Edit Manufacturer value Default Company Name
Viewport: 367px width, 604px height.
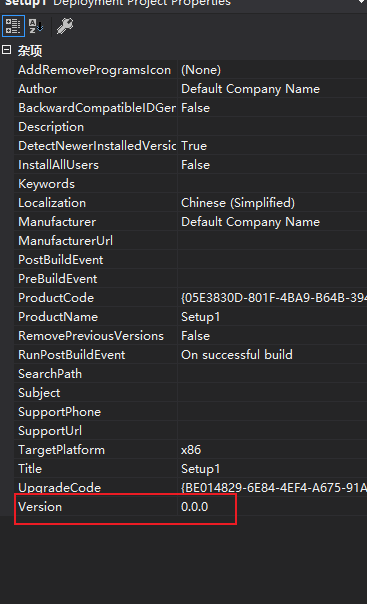click(250, 221)
